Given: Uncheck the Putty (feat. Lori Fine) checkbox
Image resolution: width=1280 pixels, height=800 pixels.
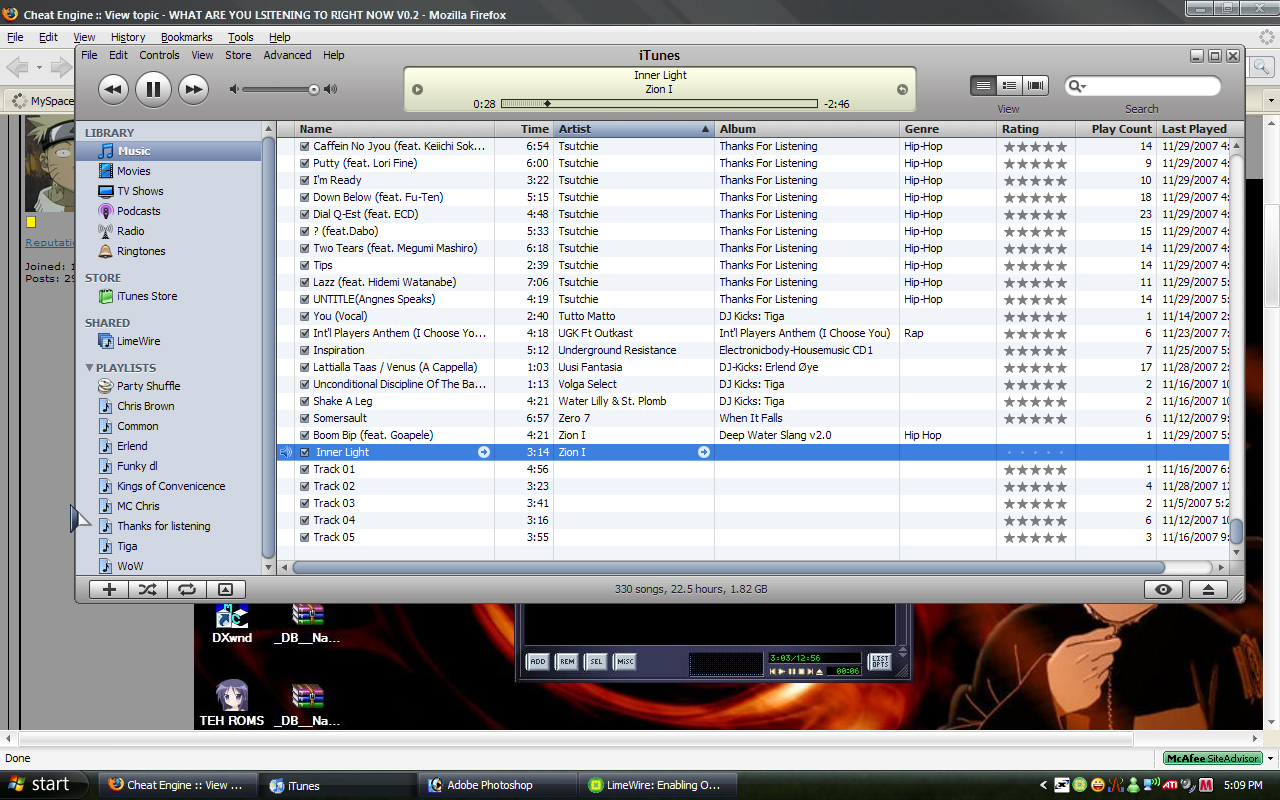Looking at the screenshot, I should click(305, 163).
